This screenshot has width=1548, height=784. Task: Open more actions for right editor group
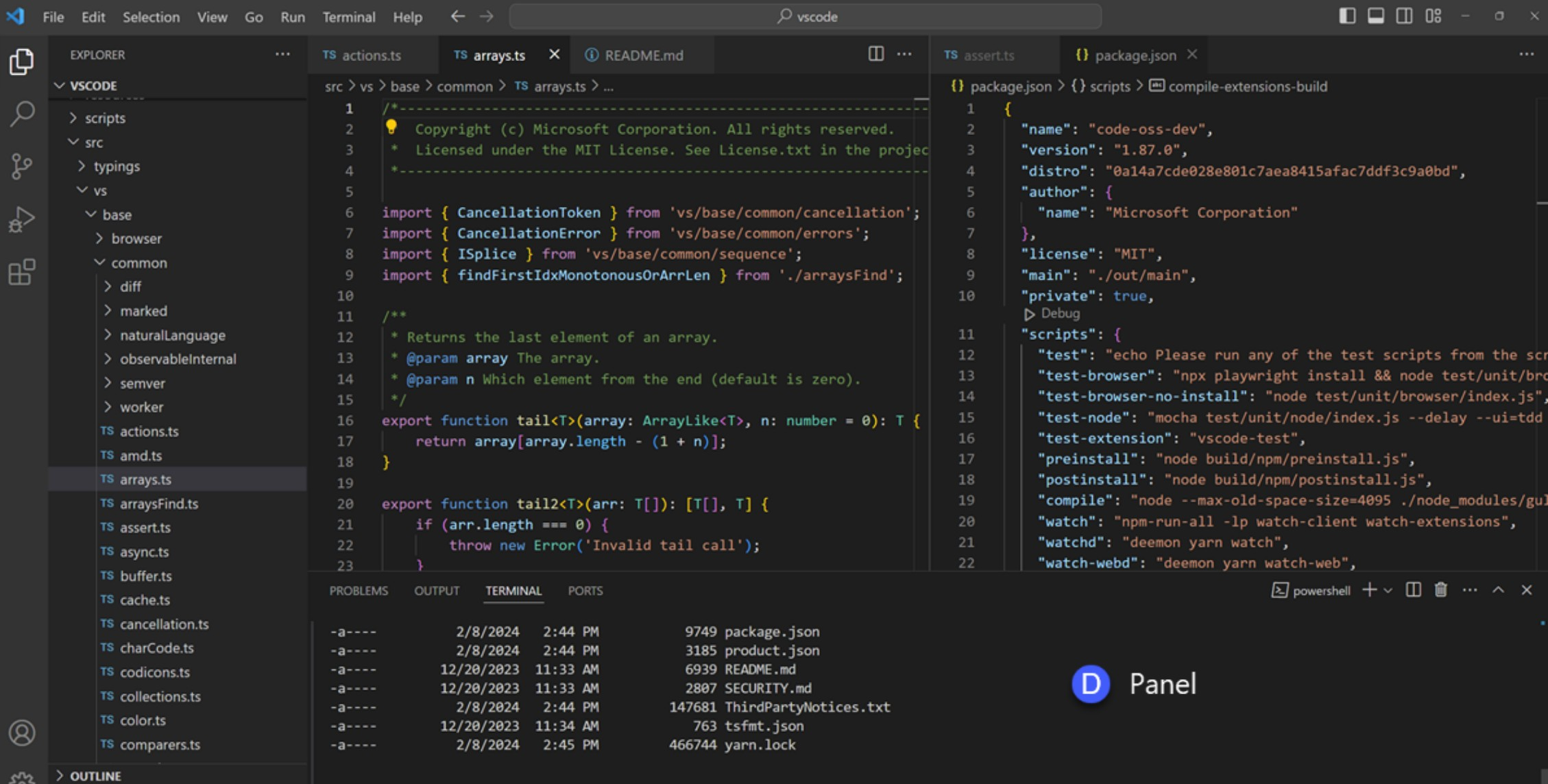(1526, 54)
